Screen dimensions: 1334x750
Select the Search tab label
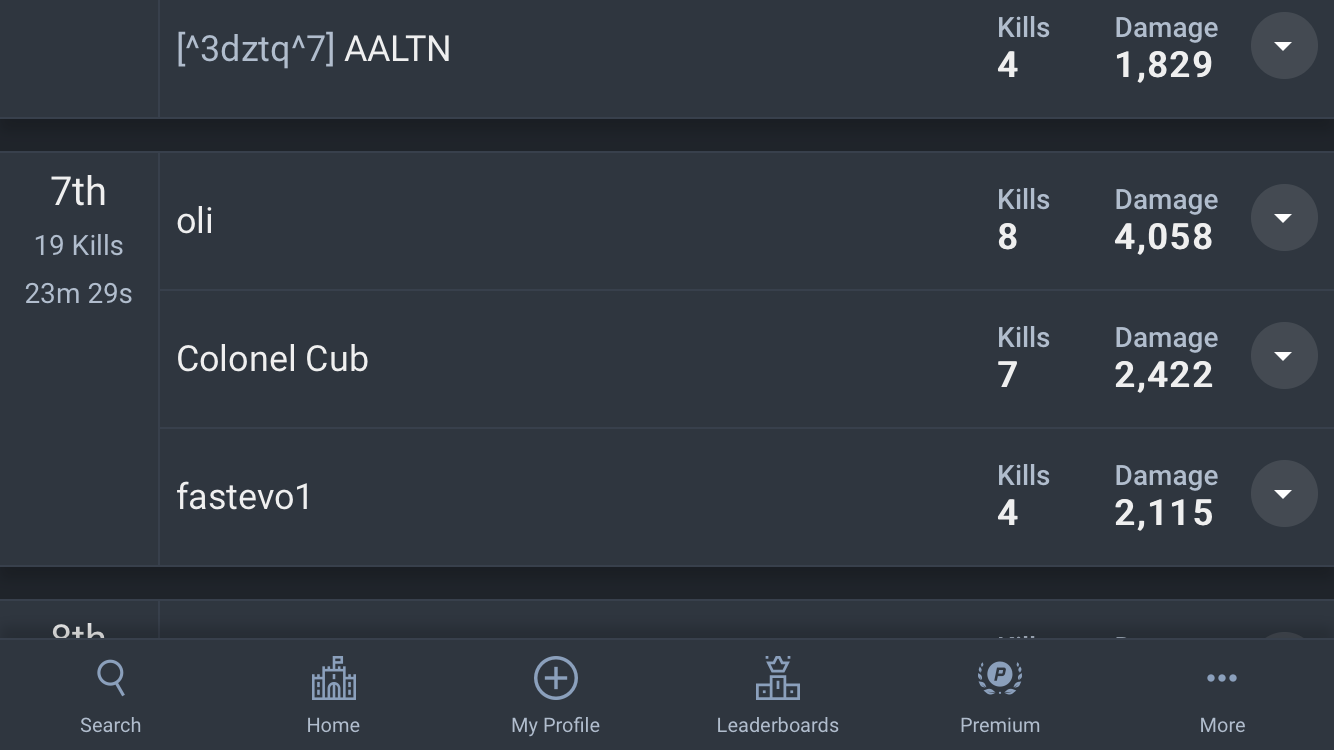tap(111, 725)
